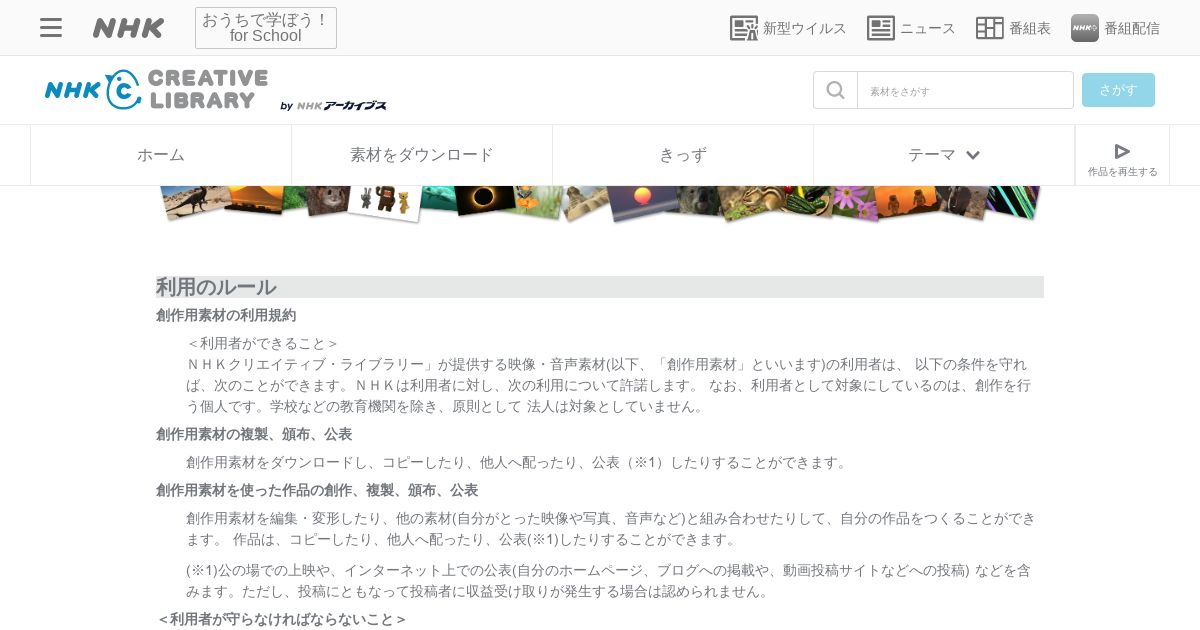Click the 利用のルール heading
The image size is (1200, 630).
pos(216,287)
